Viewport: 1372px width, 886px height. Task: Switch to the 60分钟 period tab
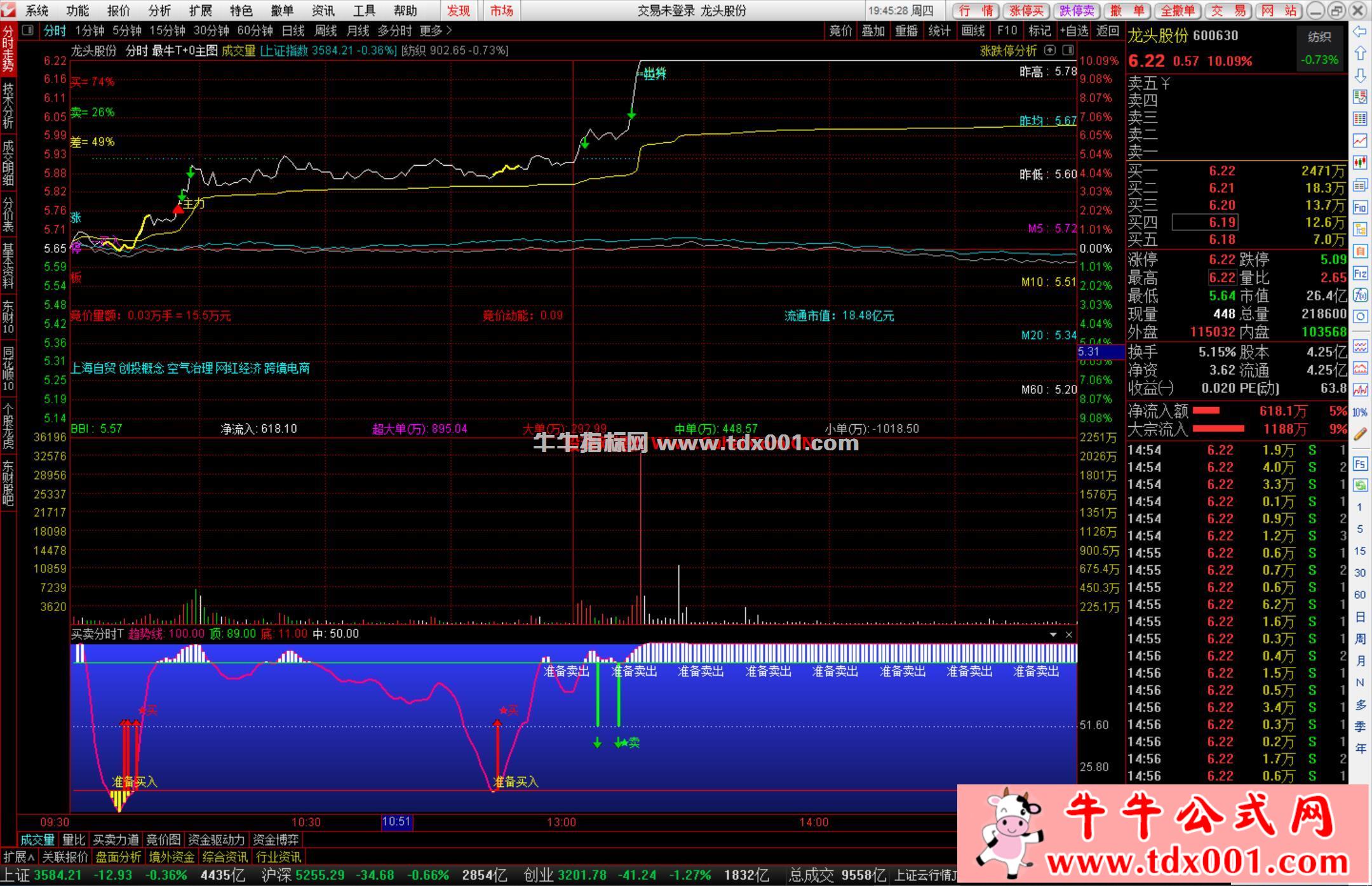click(255, 30)
